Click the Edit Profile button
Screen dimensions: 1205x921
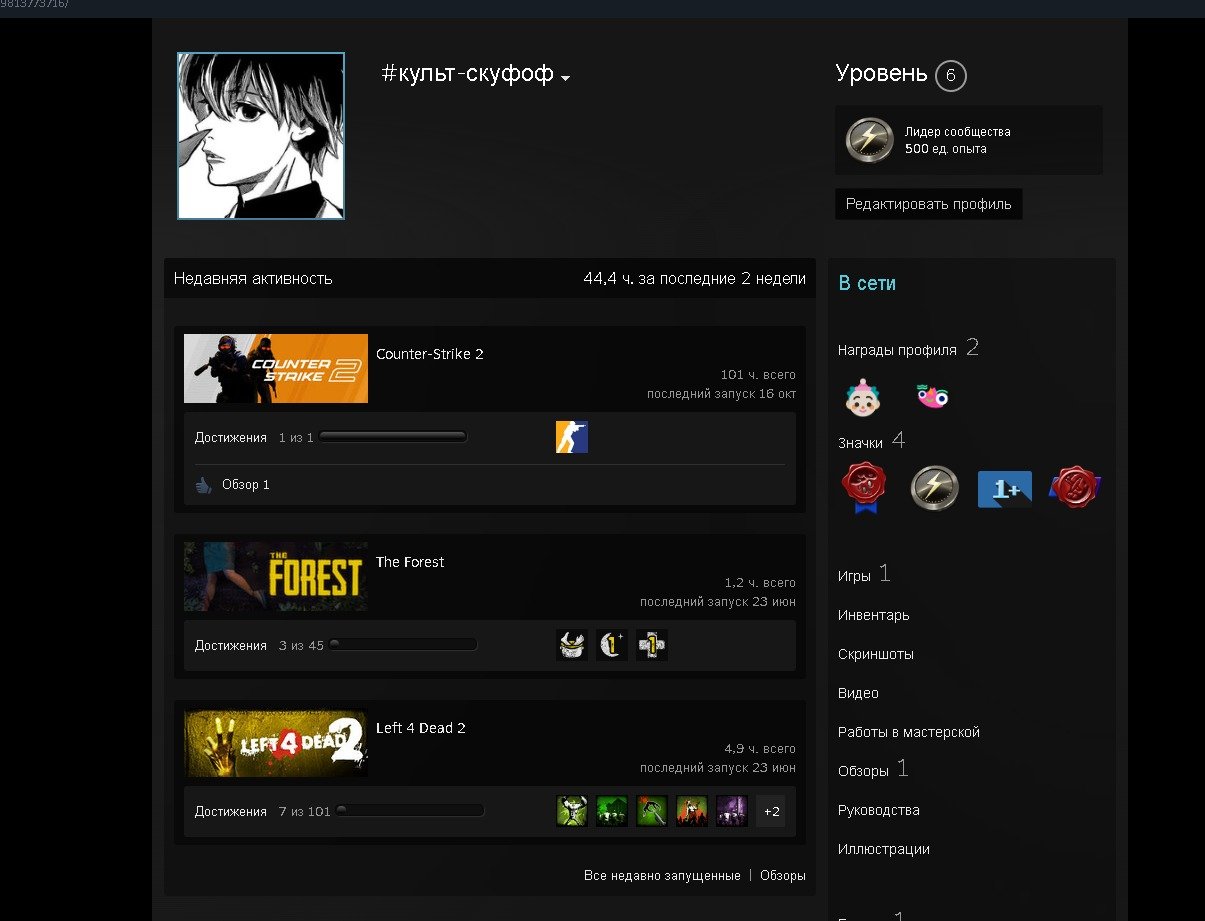[928, 204]
